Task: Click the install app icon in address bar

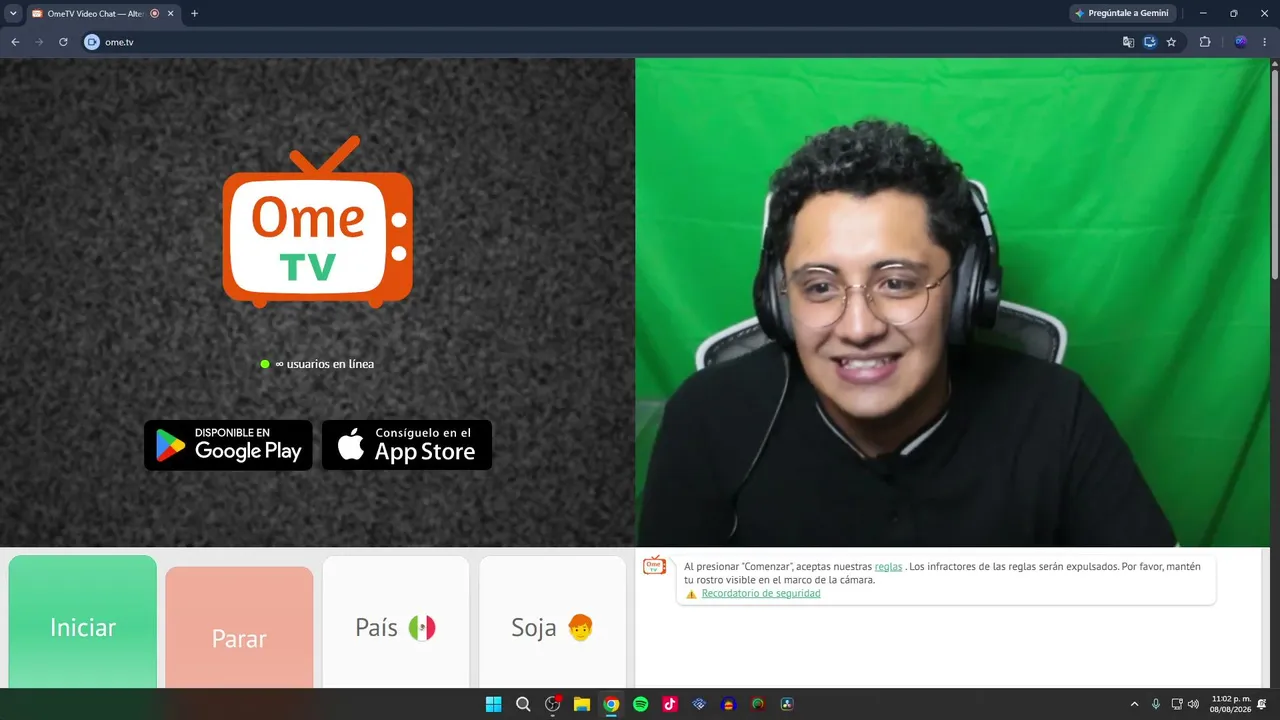Action: [x=1150, y=42]
